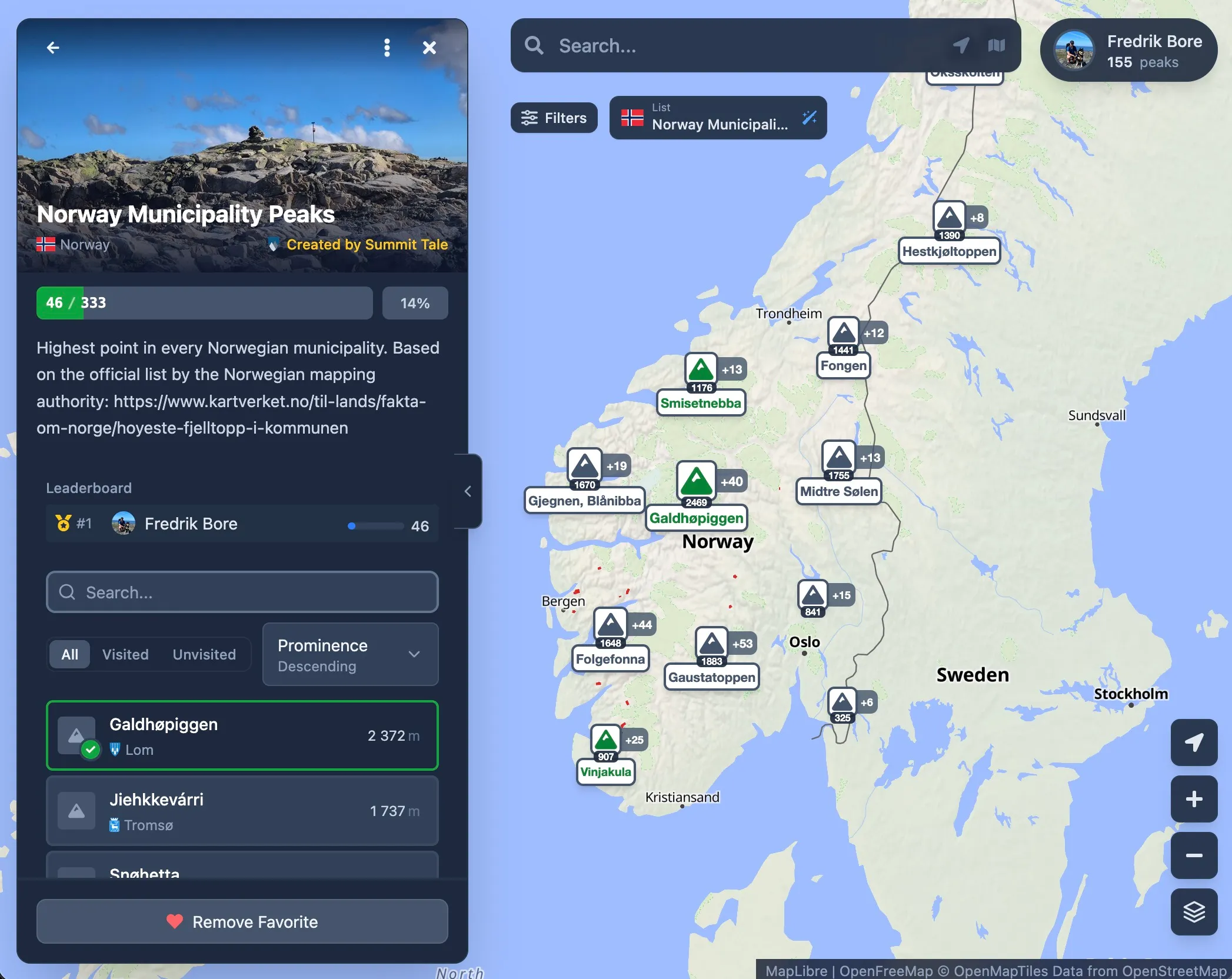1232x979 pixels.
Task: Select the Visited filter
Action: coord(125,654)
